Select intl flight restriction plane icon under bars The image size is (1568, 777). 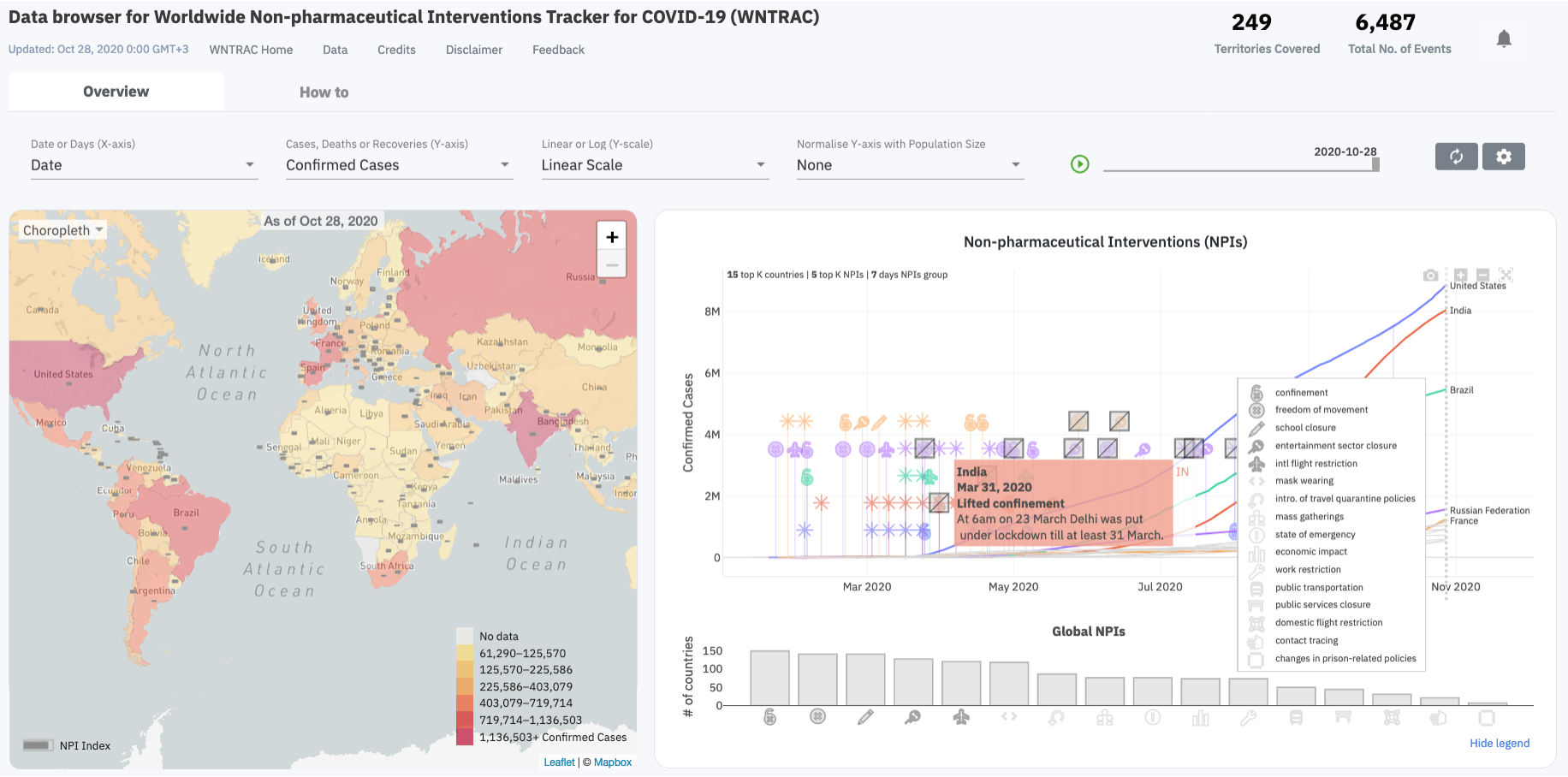[x=961, y=717]
